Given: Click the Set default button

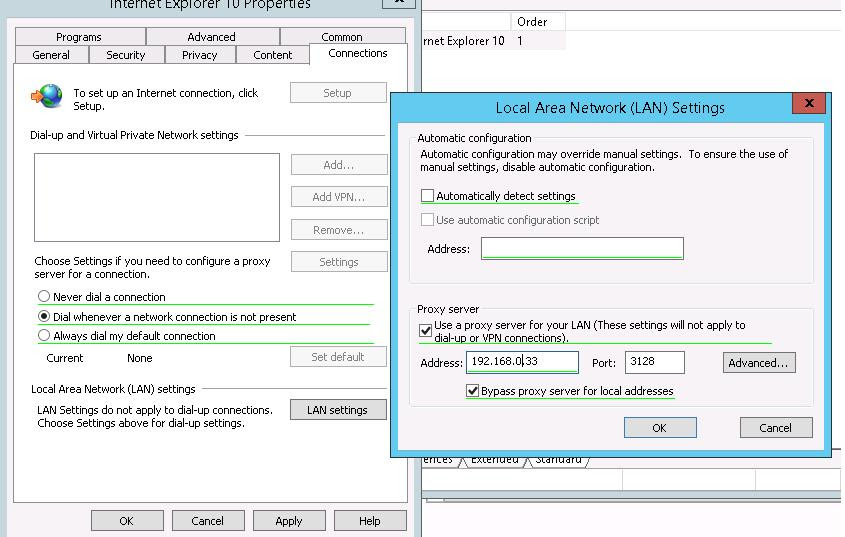Looking at the screenshot, I should pos(338,357).
